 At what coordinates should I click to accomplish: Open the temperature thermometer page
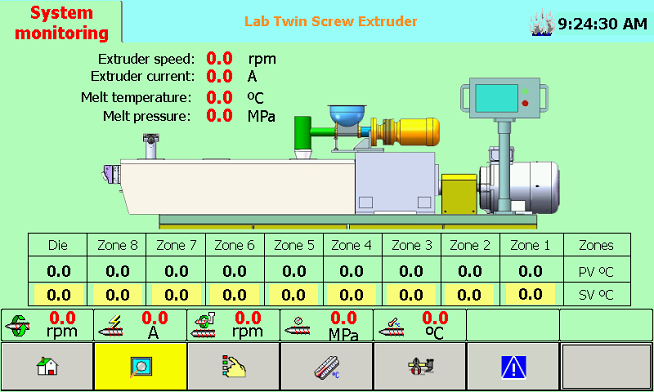point(327,367)
